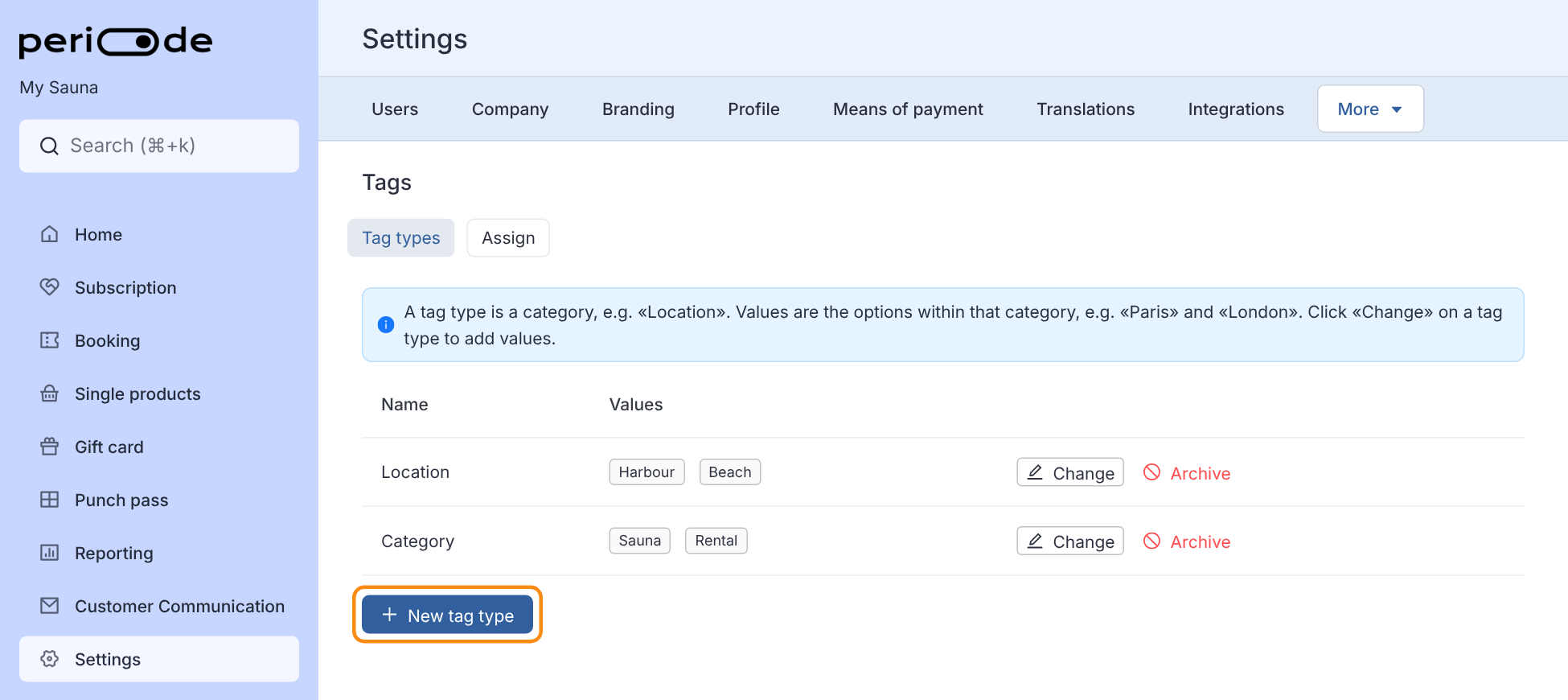
Task: Click the Category tag type name
Action: 417,541
